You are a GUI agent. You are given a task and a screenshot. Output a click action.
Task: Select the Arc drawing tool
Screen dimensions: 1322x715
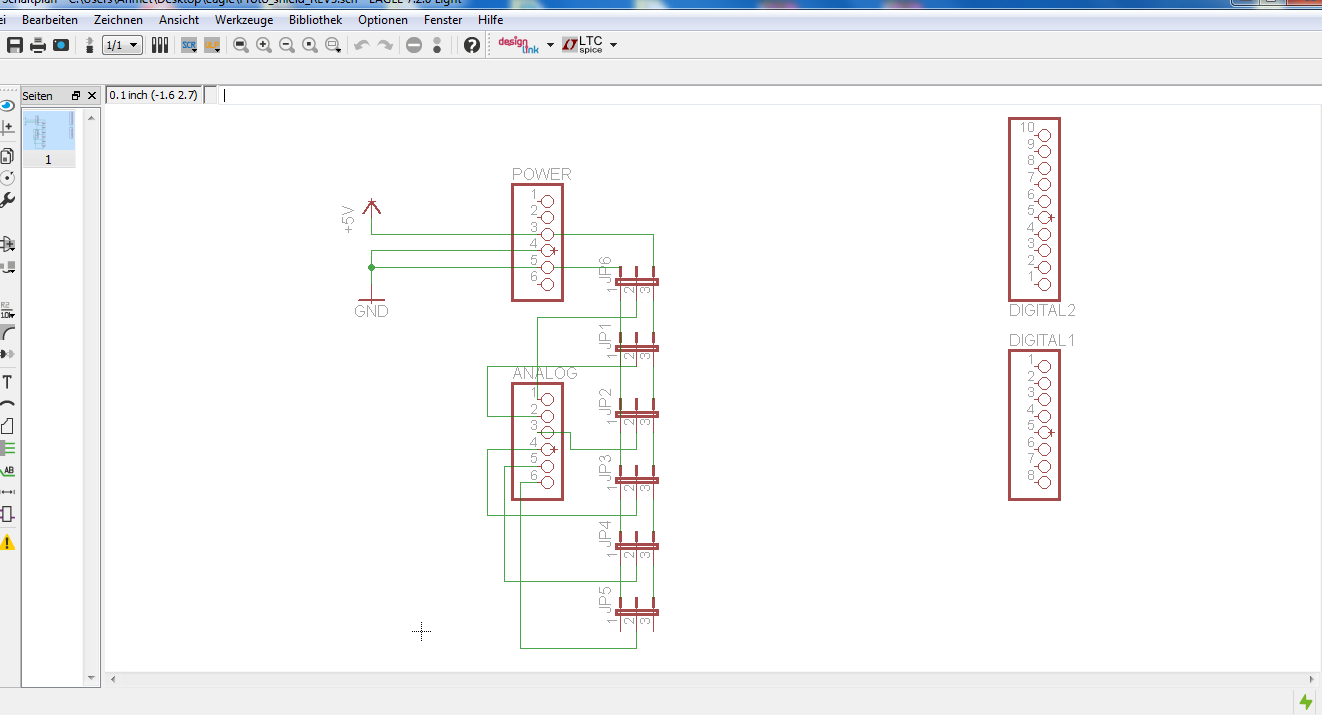tap(8, 404)
